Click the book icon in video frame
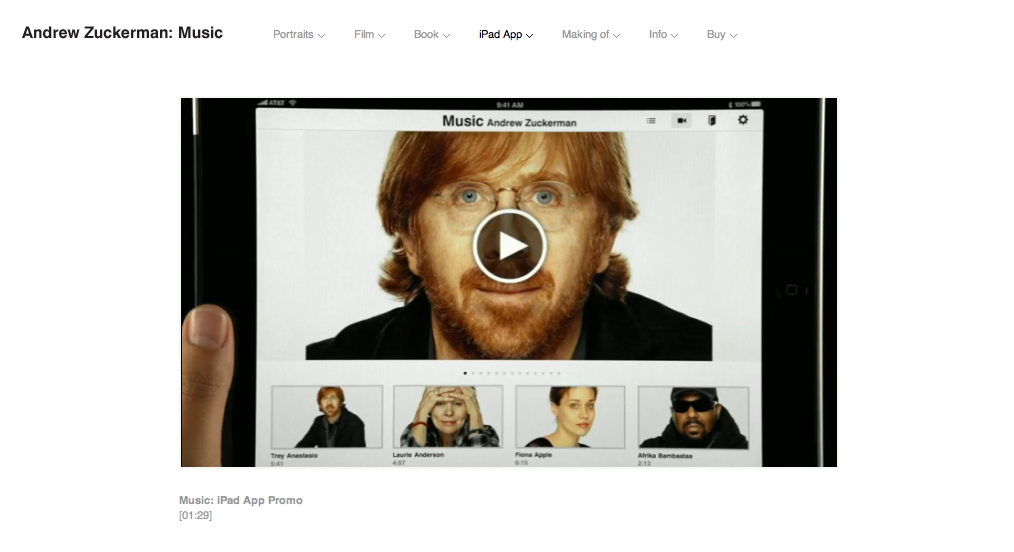1014x552 pixels. point(711,120)
